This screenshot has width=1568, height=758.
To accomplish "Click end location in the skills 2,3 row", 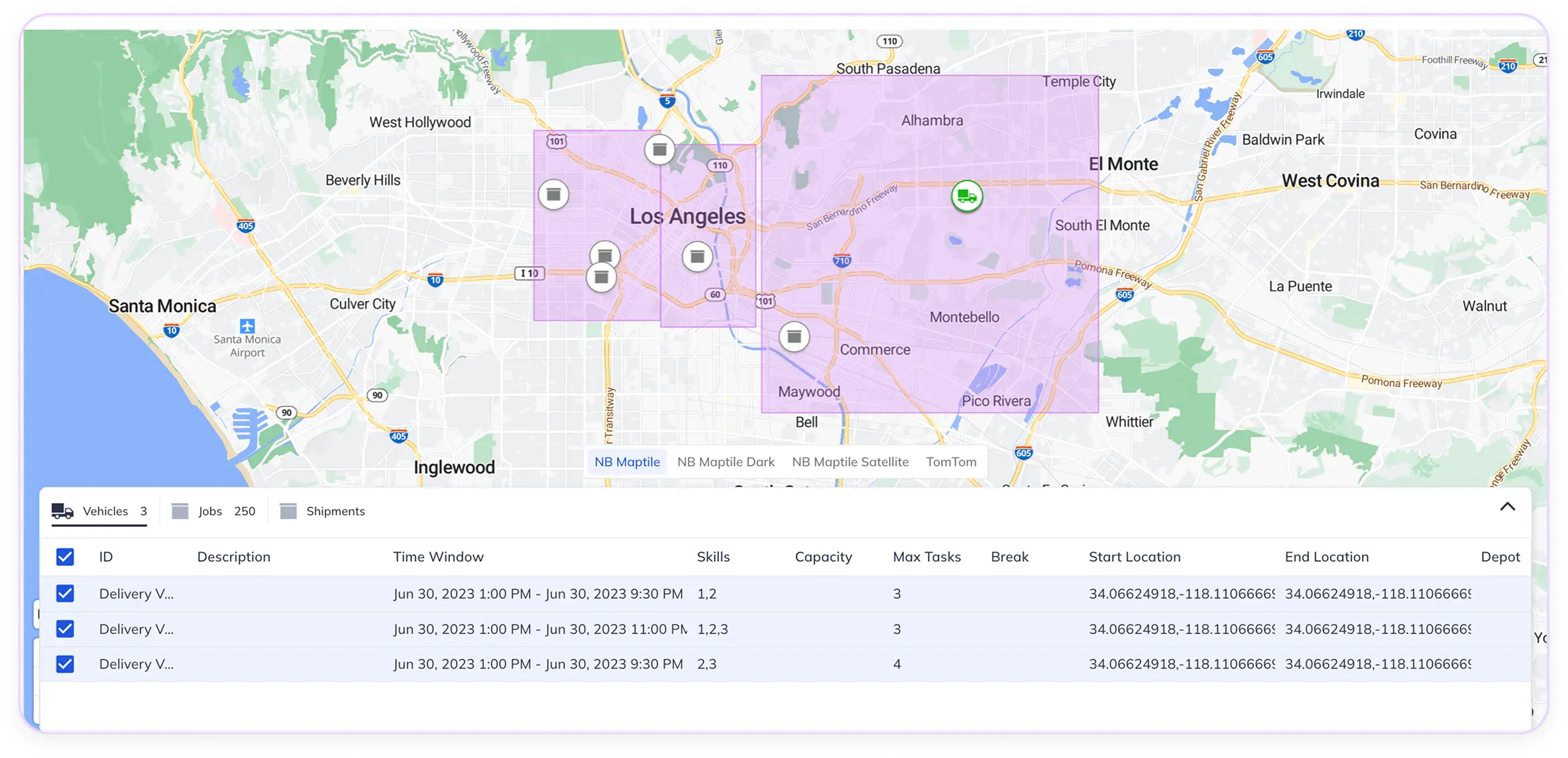I will pos(1378,664).
